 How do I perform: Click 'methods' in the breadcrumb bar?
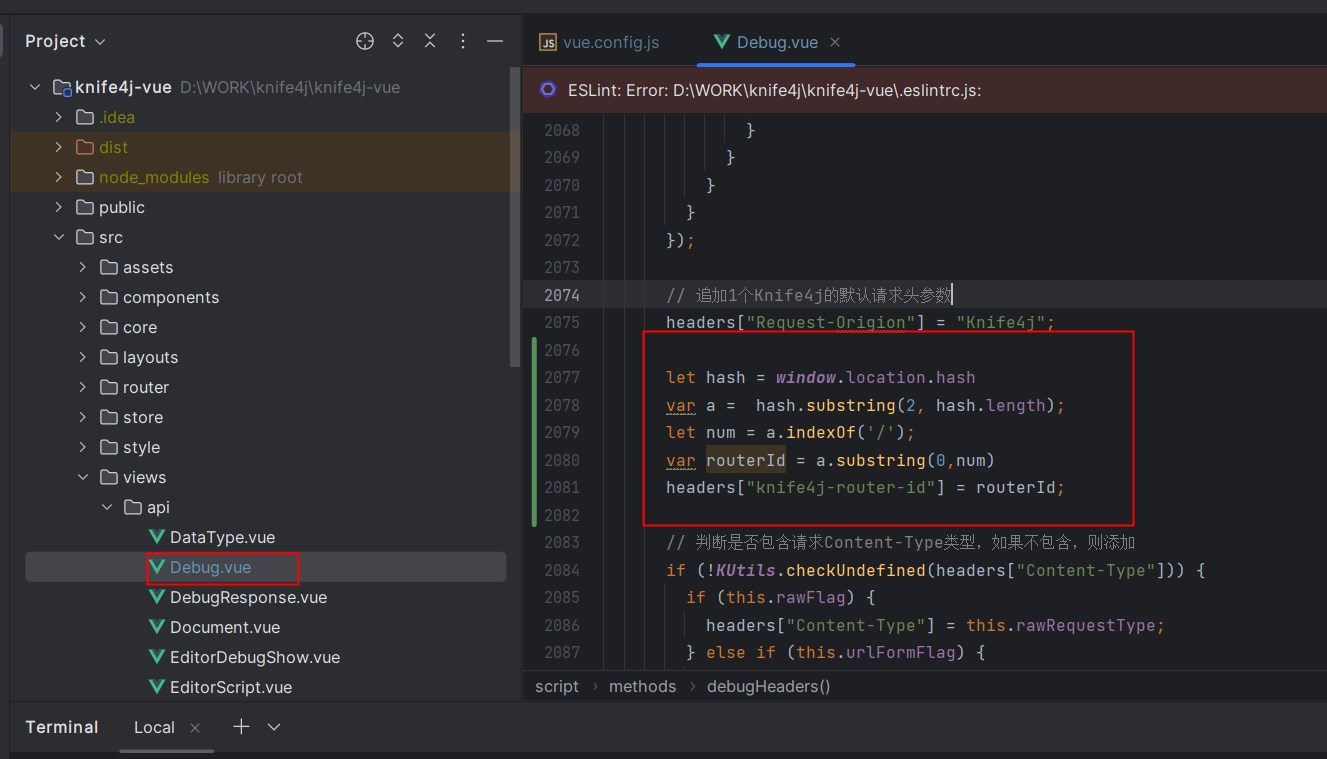(x=642, y=686)
